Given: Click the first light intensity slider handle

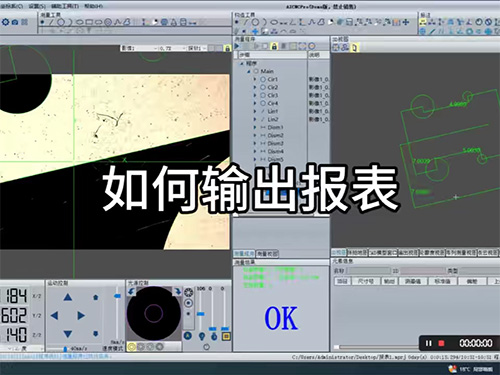Looking at the screenshot, I should click(201, 314).
